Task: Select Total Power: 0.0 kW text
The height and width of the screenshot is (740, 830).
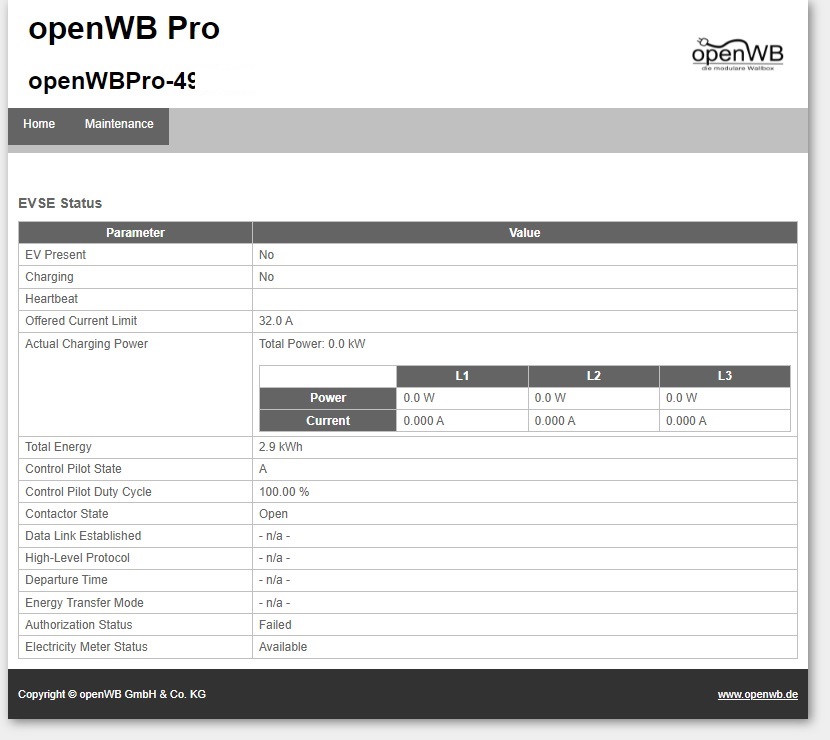Action: pos(312,344)
